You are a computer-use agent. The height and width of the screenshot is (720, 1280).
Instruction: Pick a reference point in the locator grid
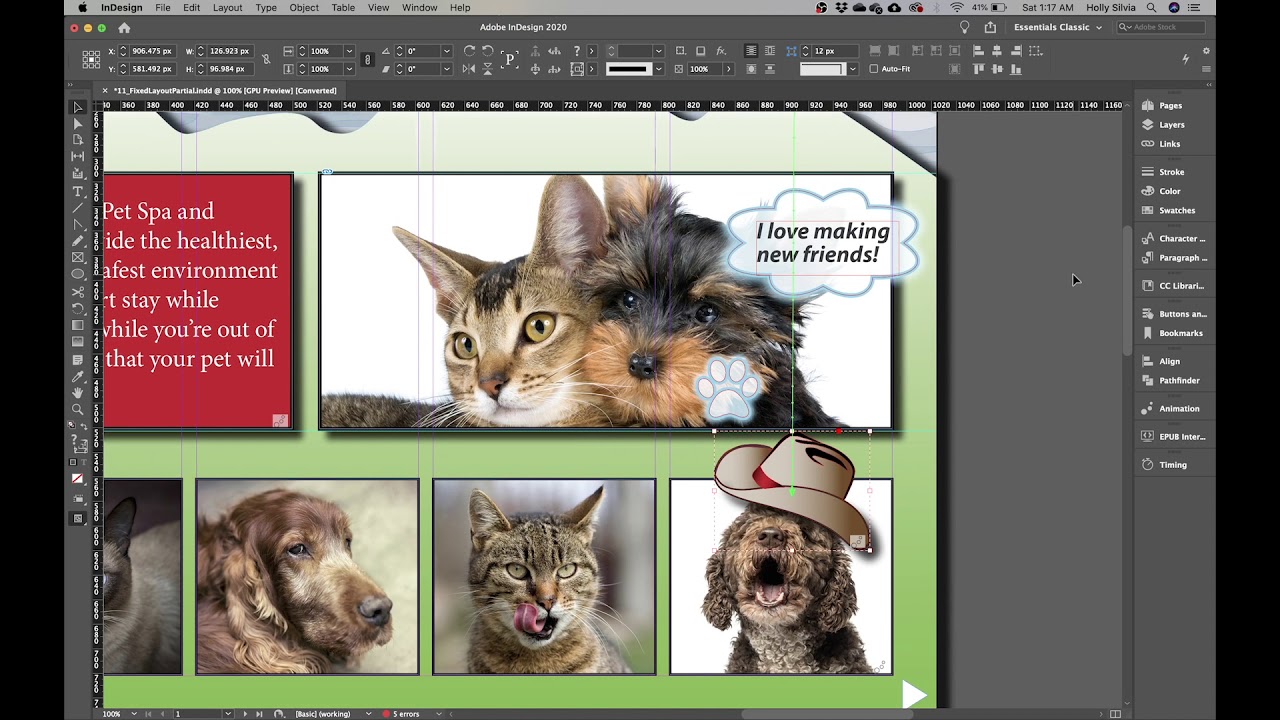pos(90,60)
